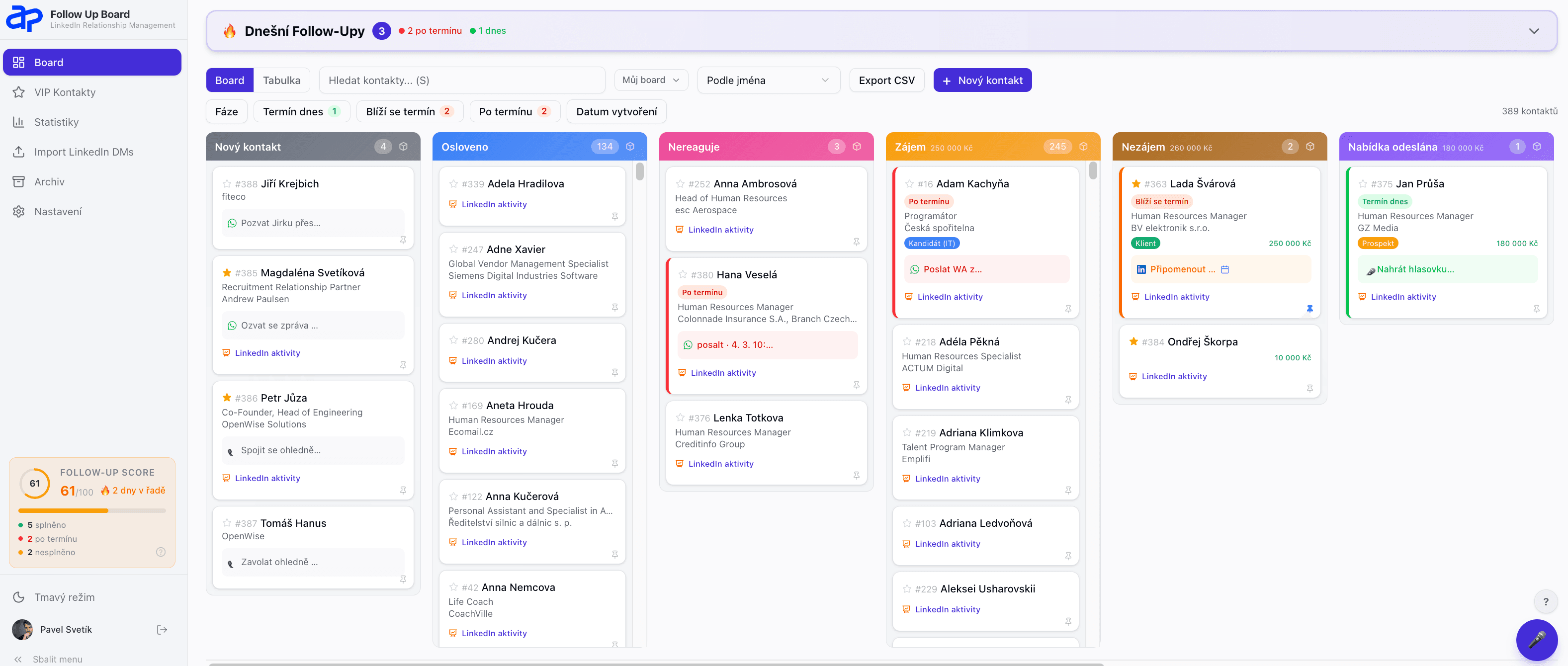Click the score info icon in Follow-Up Score
The width and height of the screenshot is (1568, 666).
click(x=161, y=552)
